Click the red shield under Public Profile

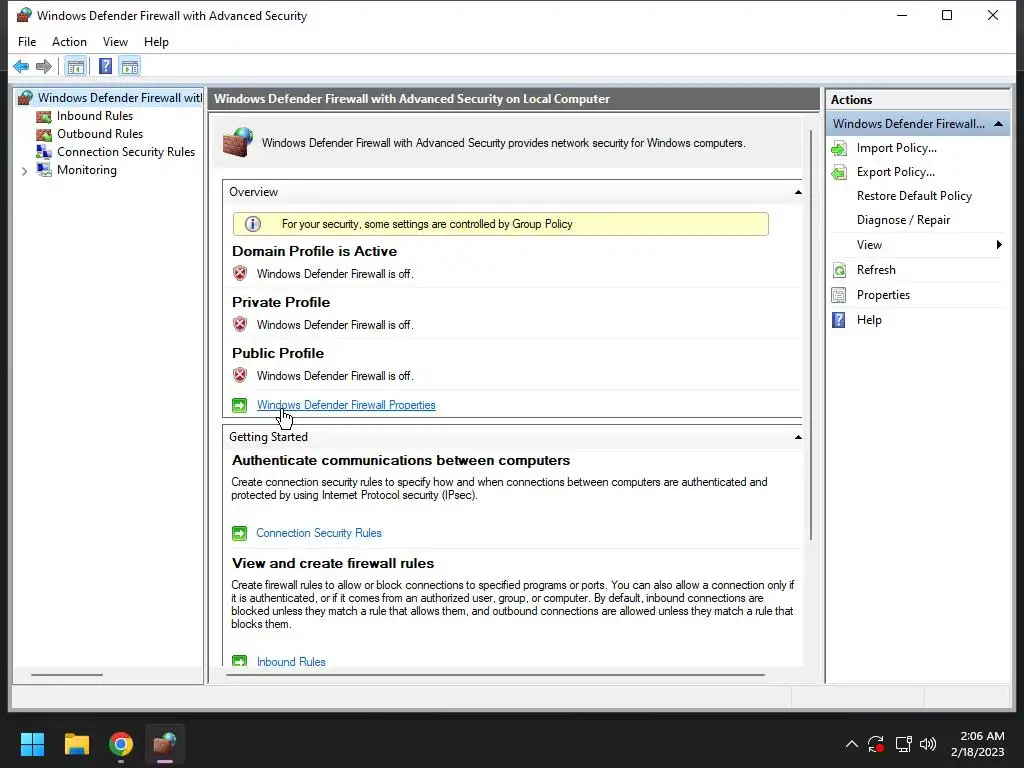point(240,376)
